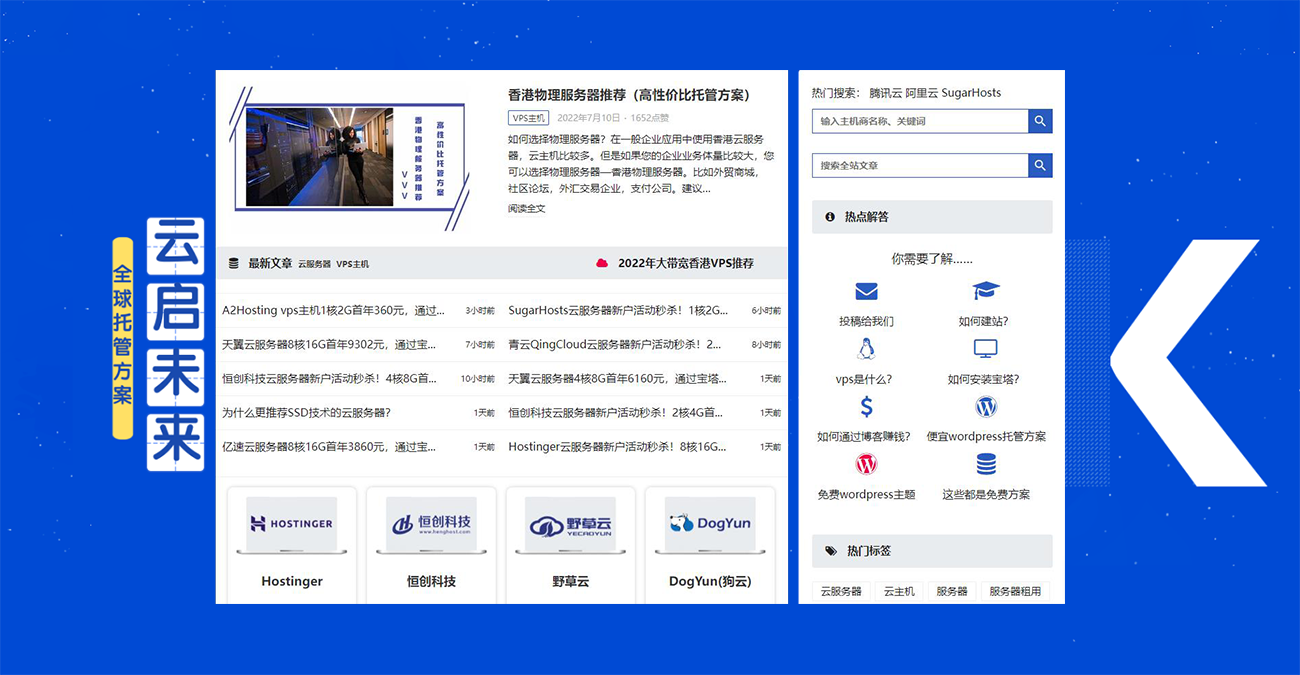
Task: Click the red cloud icon beside VPS推荐
Action: point(602,263)
